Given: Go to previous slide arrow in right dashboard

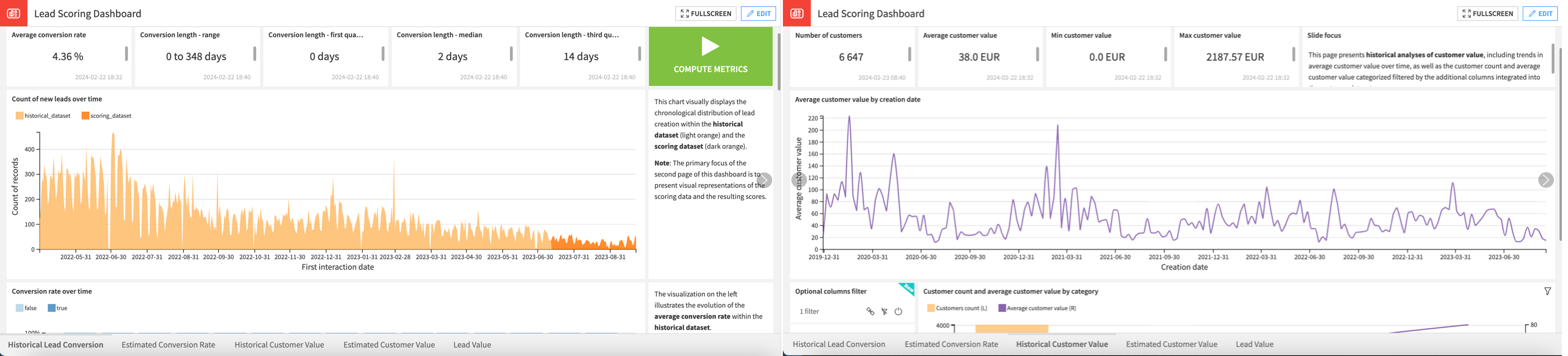Looking at the screenshot, I should (x=799, y=180).
